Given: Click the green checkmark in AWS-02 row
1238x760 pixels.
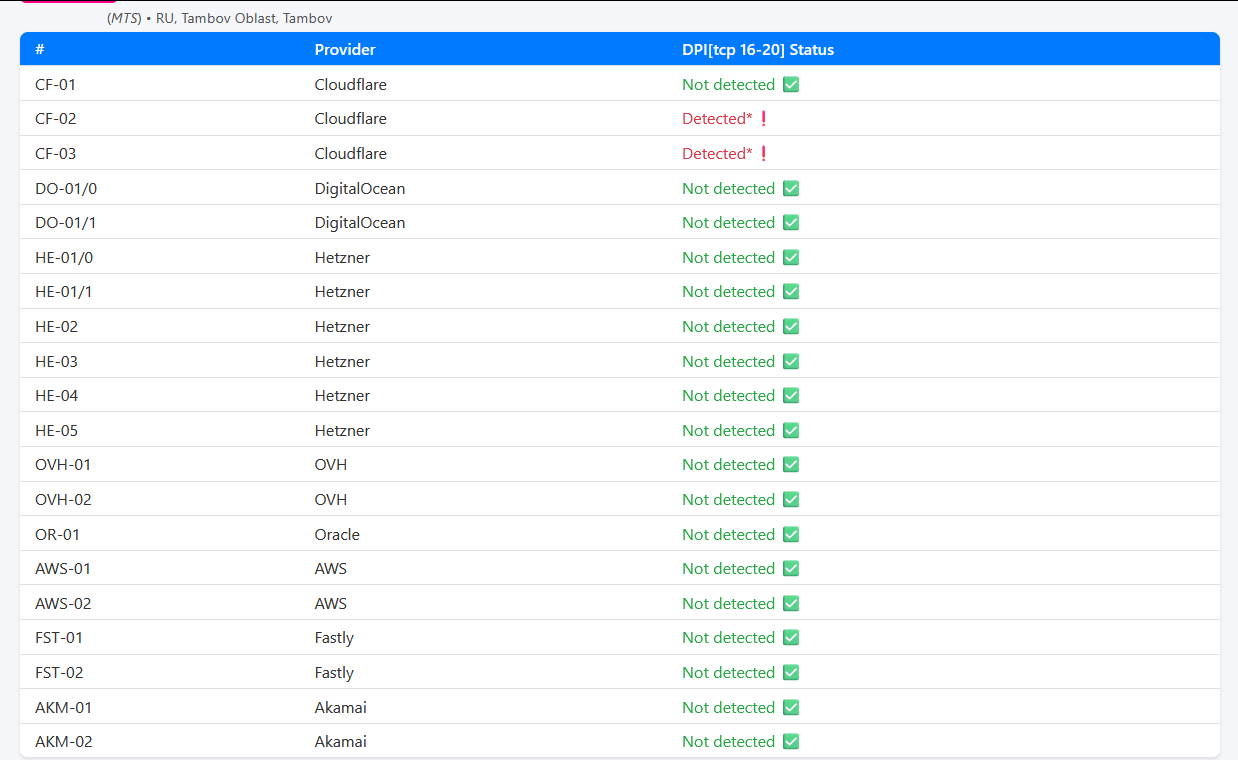Looking at the screenshot, I should click(791, 604).
